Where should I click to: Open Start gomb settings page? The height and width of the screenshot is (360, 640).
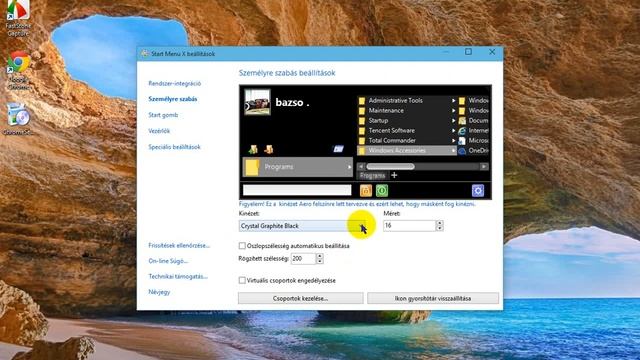click(163, 115)
